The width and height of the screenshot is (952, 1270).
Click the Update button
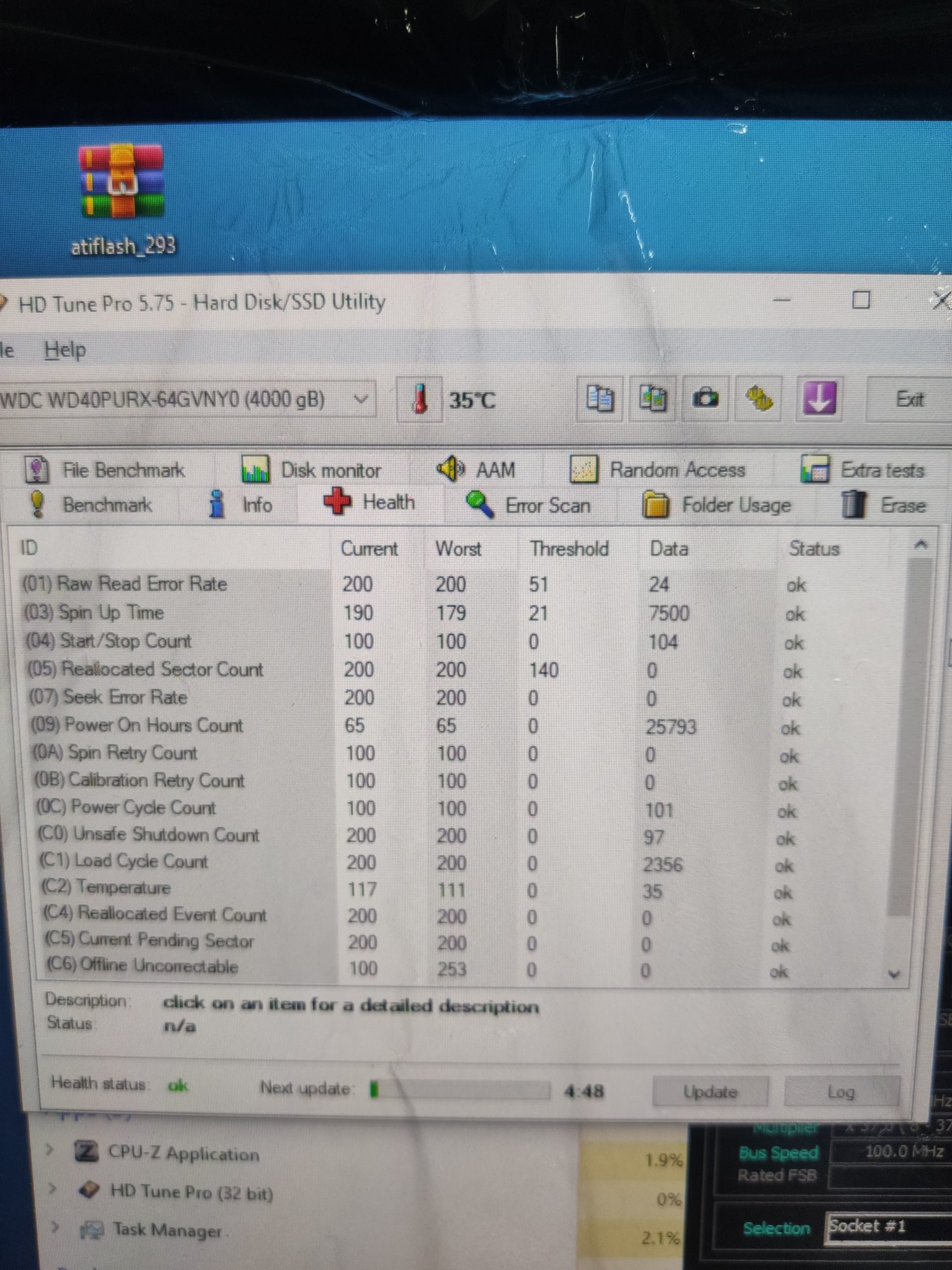710,1091
